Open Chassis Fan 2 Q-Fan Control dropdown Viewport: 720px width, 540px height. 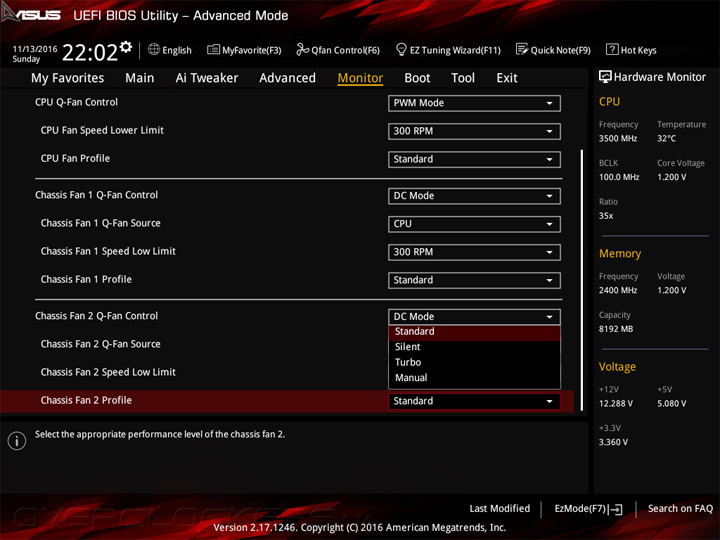pos(474,317)
